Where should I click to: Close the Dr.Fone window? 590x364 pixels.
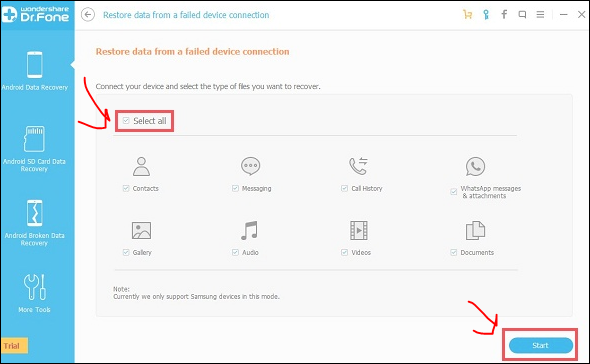[581, 15]
